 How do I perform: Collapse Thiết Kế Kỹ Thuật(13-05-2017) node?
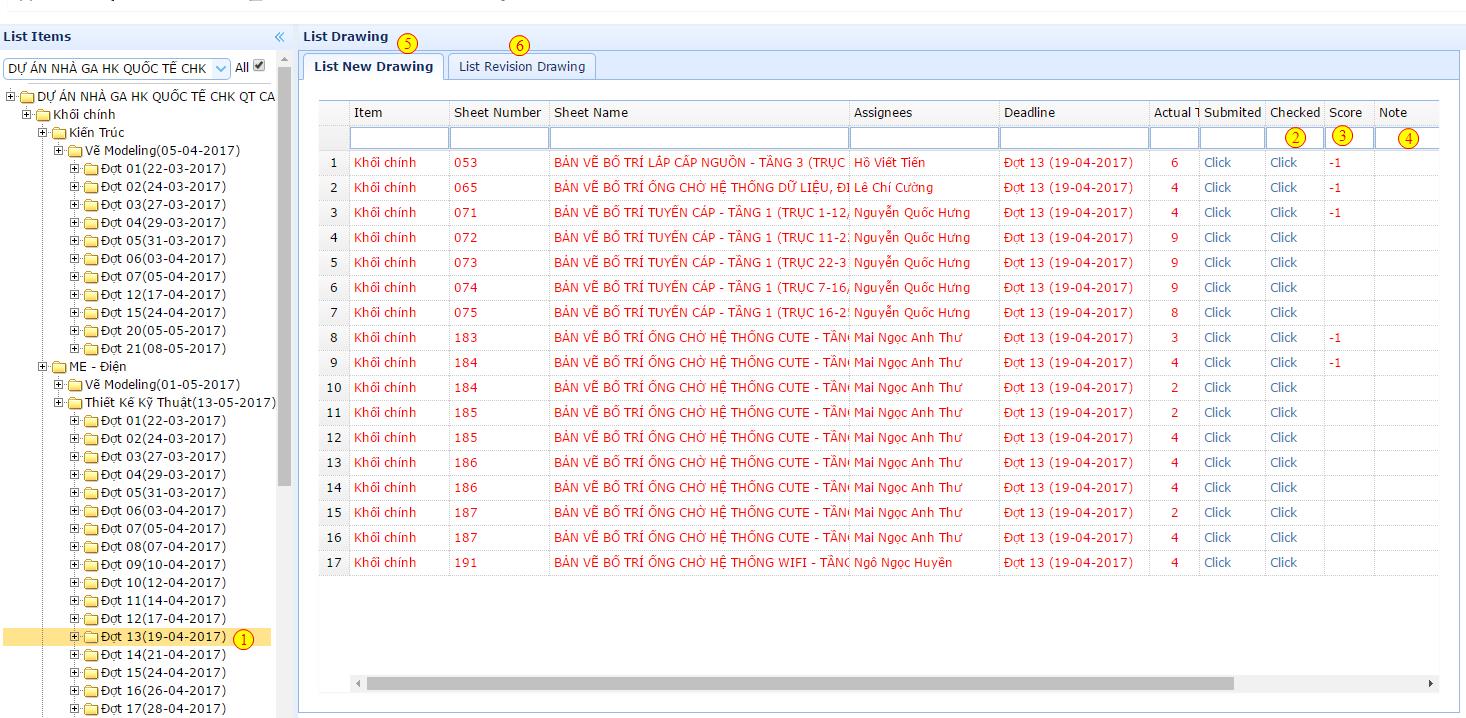59,403
